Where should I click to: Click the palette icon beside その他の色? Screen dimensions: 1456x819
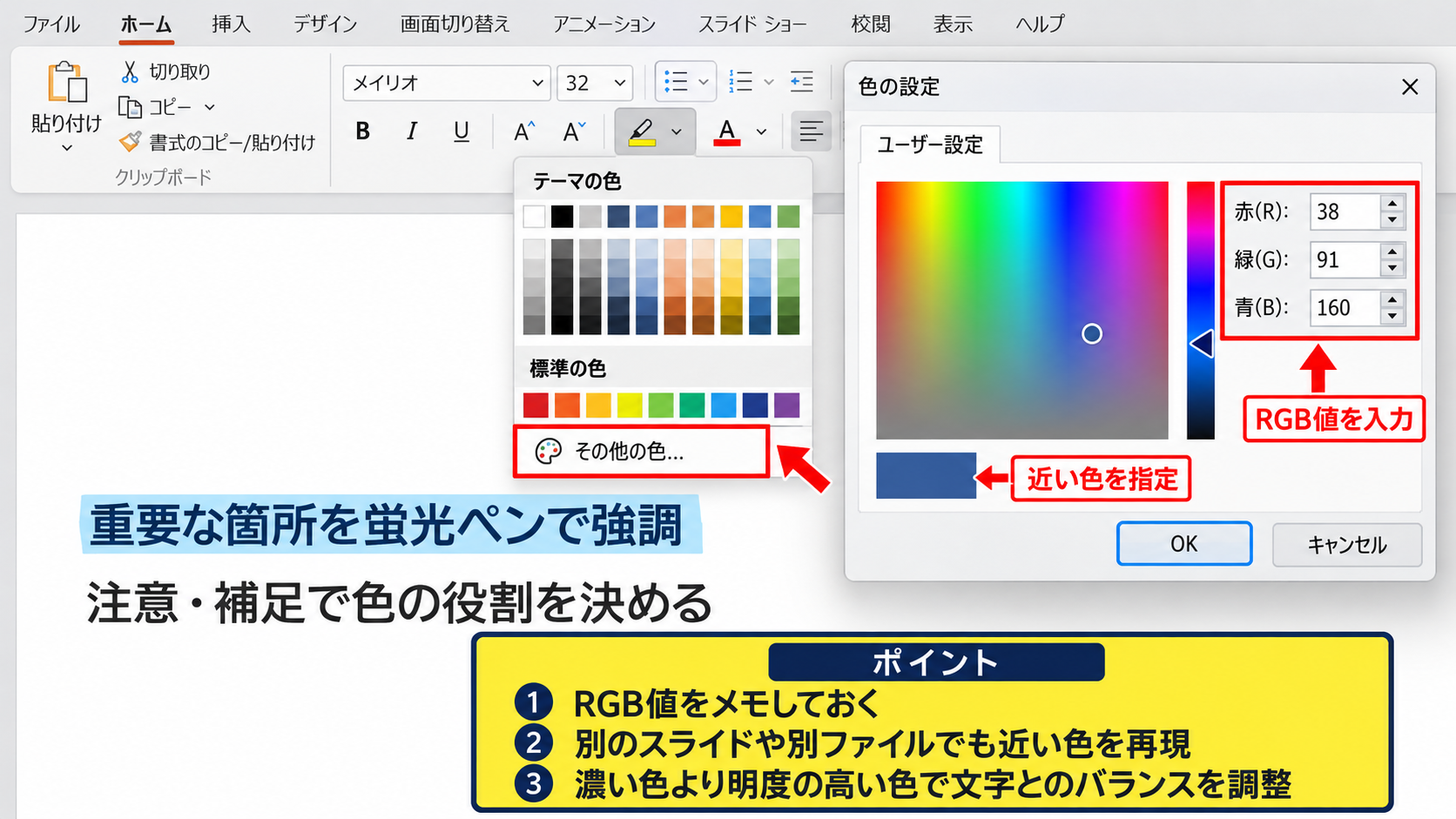point(549,451)
